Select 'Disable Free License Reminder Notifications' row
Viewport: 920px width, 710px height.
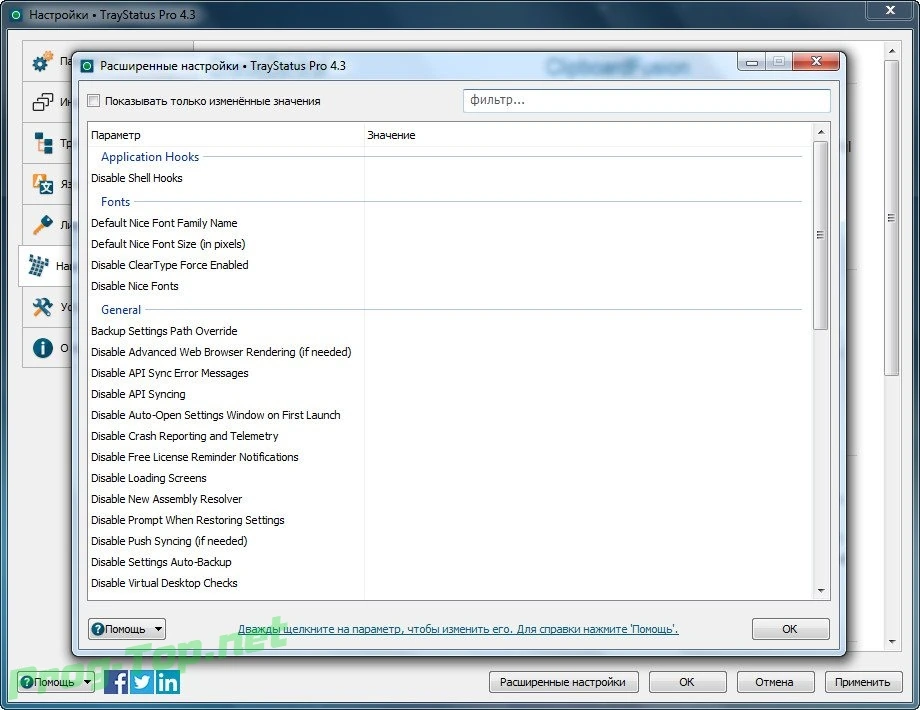[x=449, y=457]
